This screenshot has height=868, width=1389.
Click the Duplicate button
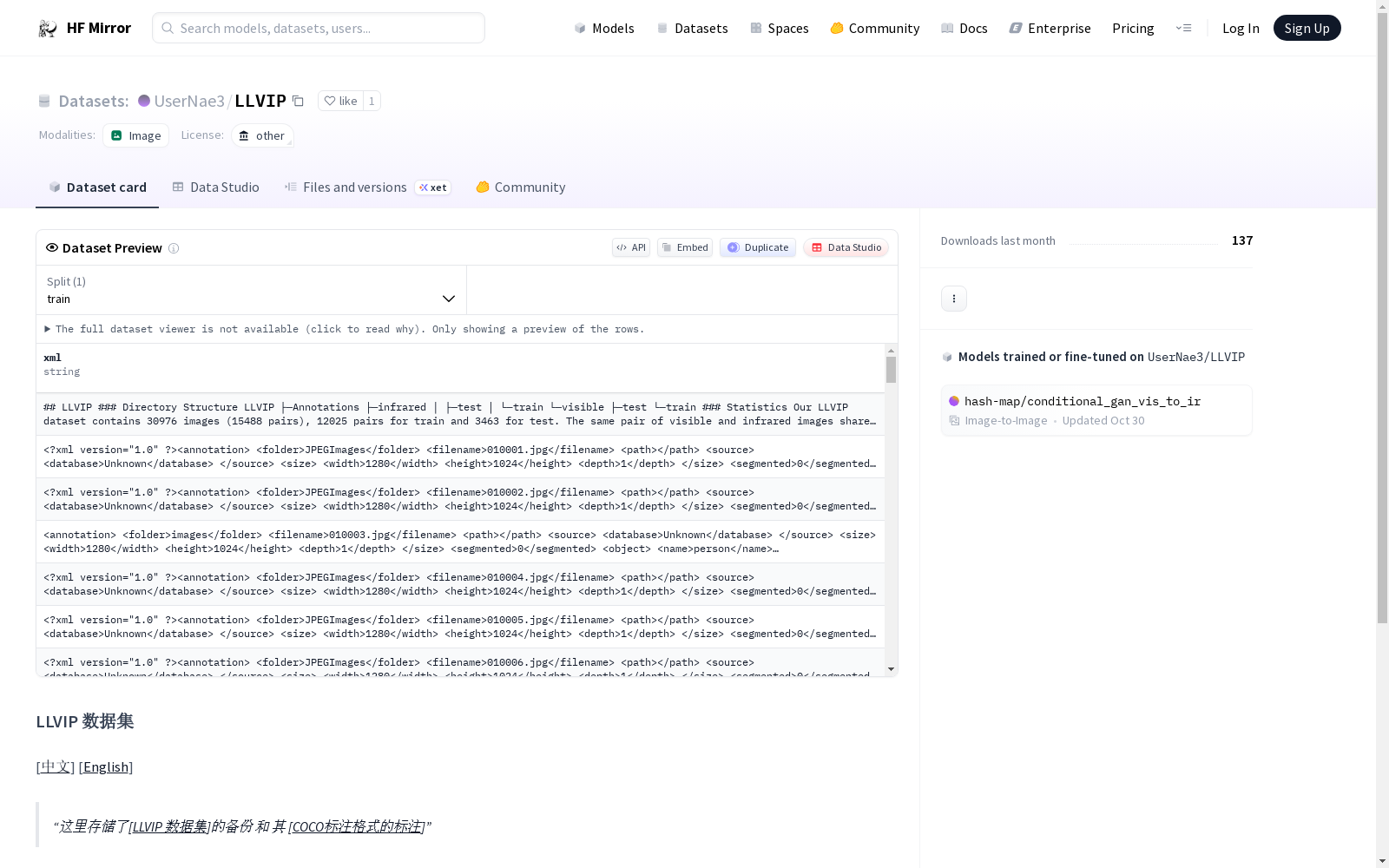[x=758, y=247]
